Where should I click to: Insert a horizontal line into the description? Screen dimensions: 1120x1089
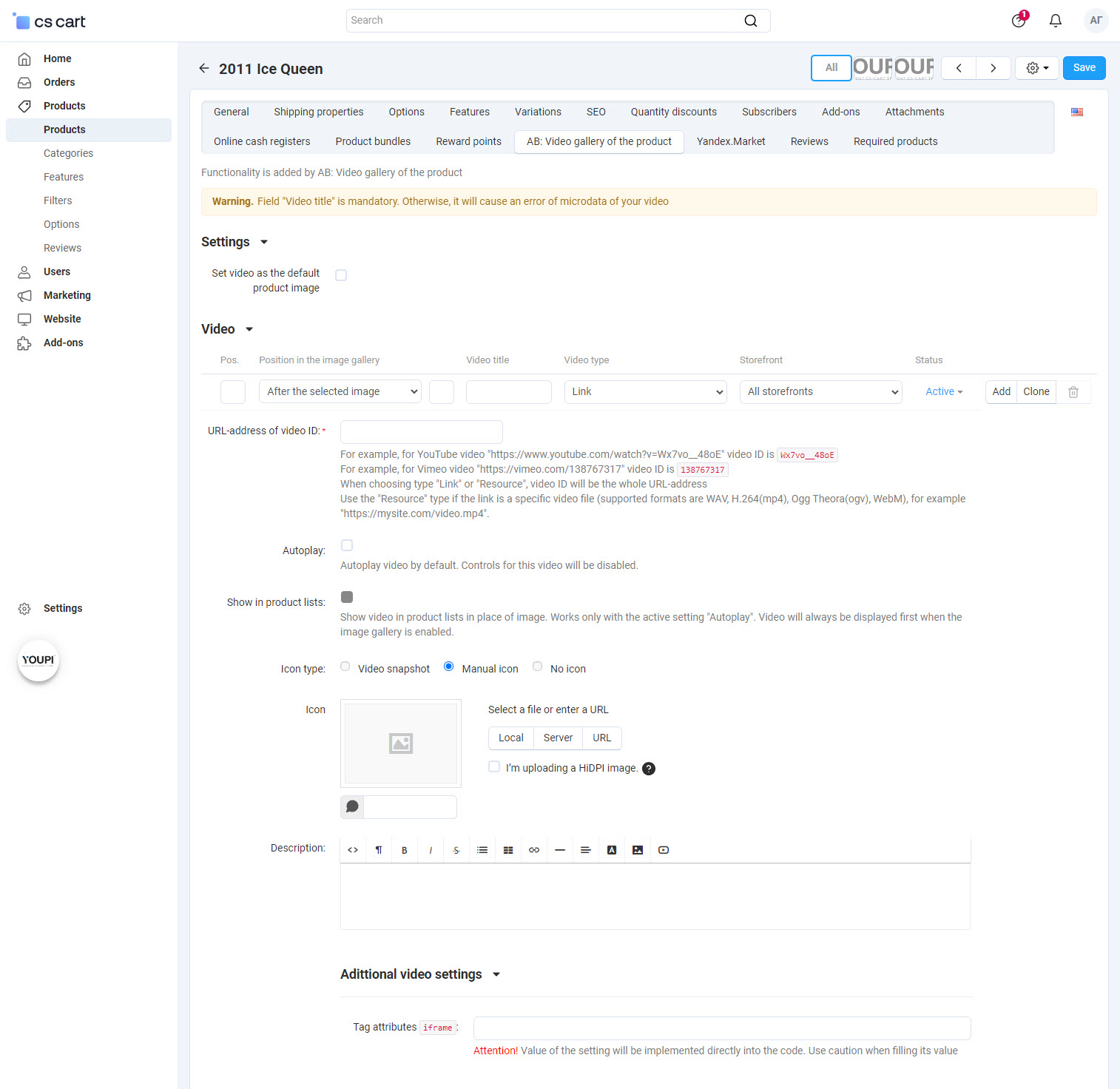coord(560,849)
